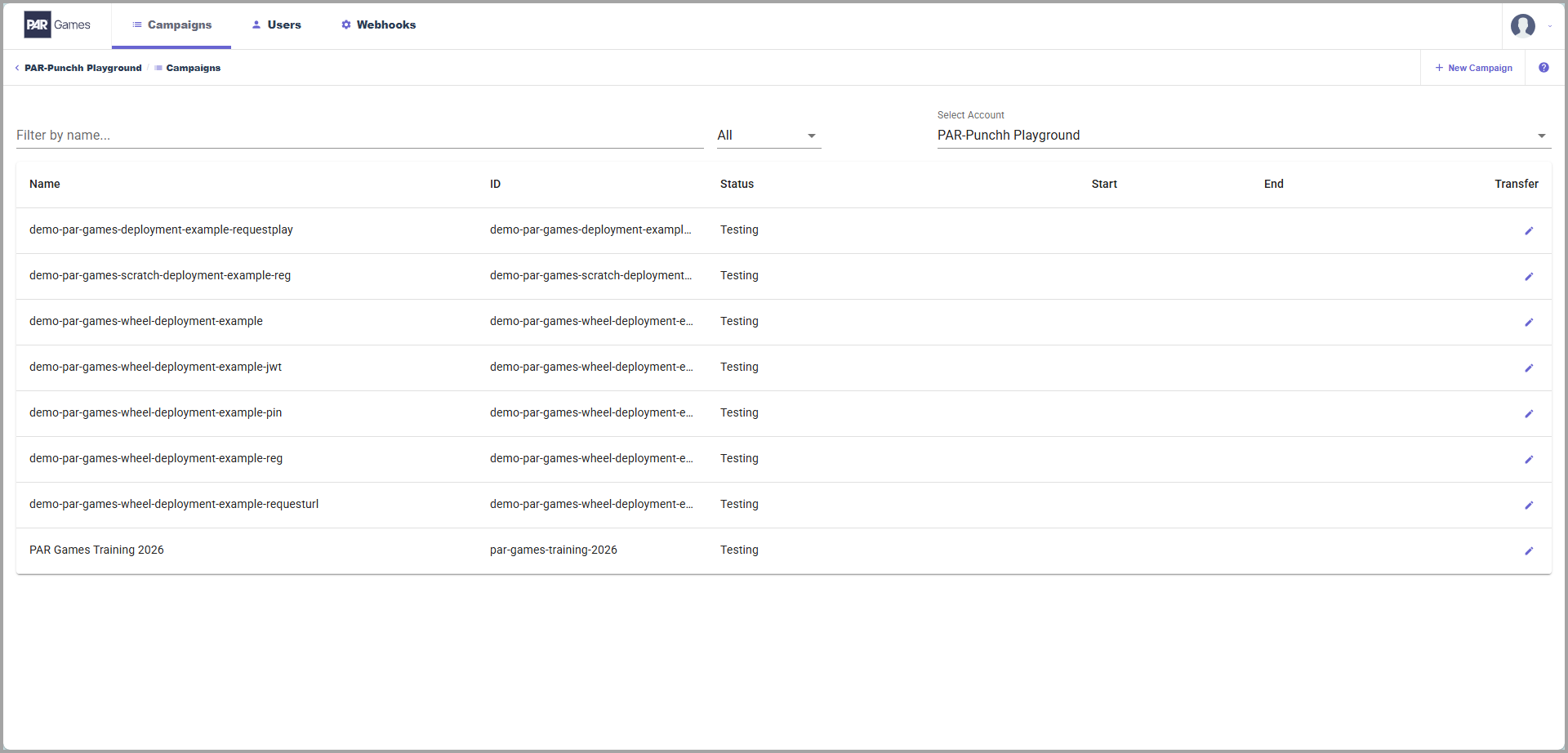Focus the Filter by name field
The width and height of the screenshot is (1568, 753).
(x=359, y=136)
